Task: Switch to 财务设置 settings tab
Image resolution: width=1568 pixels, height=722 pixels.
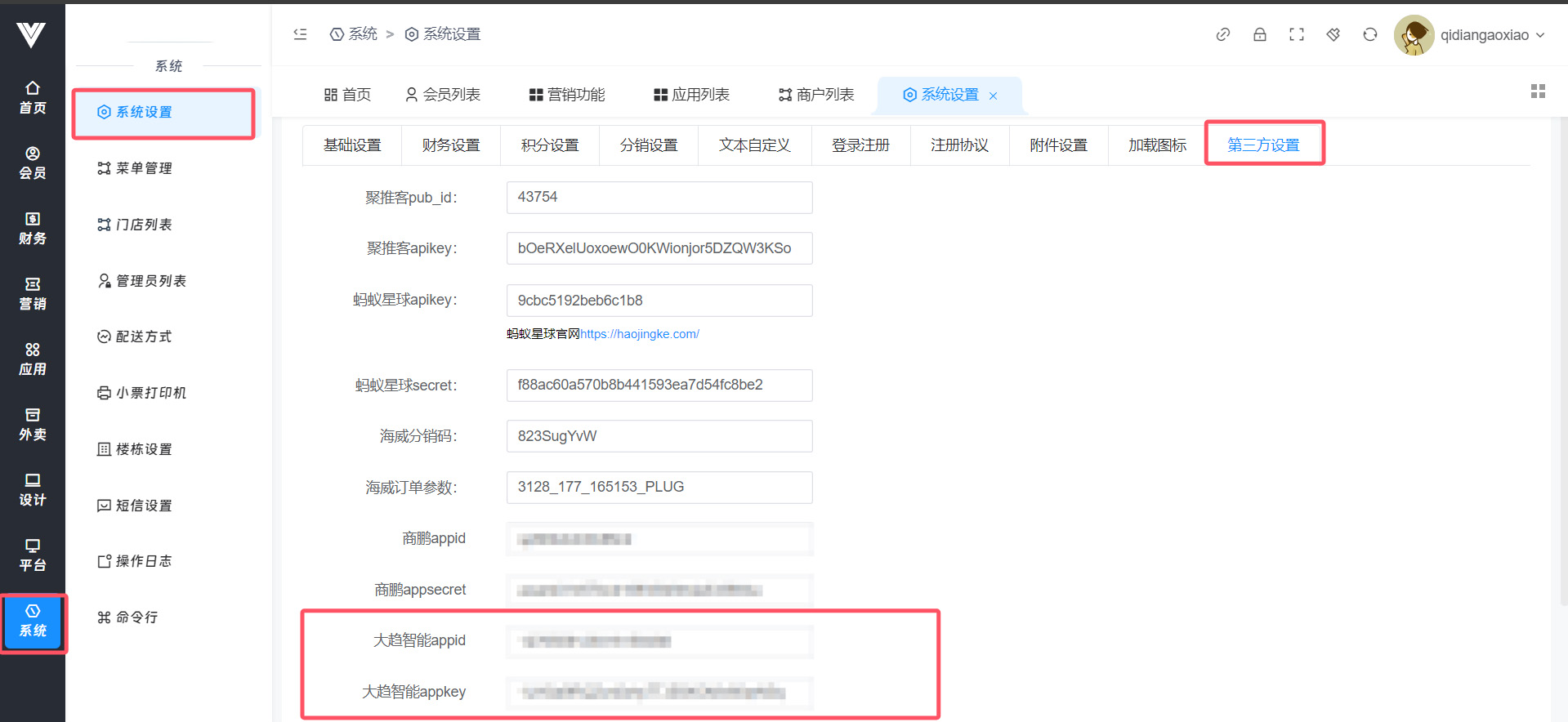Action: point(450,145)
